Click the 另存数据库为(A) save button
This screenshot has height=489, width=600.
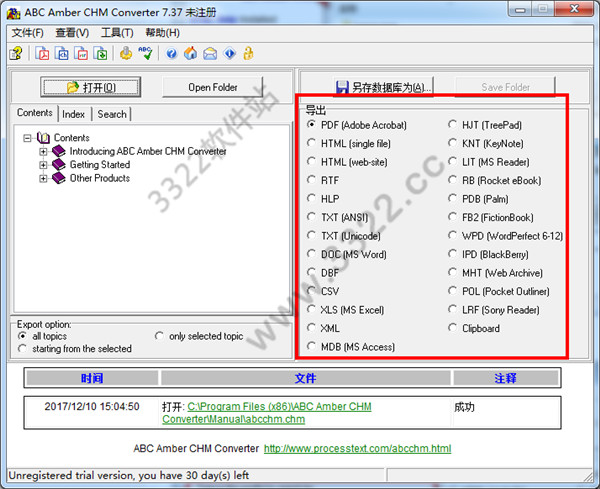[x=384, y=88]
